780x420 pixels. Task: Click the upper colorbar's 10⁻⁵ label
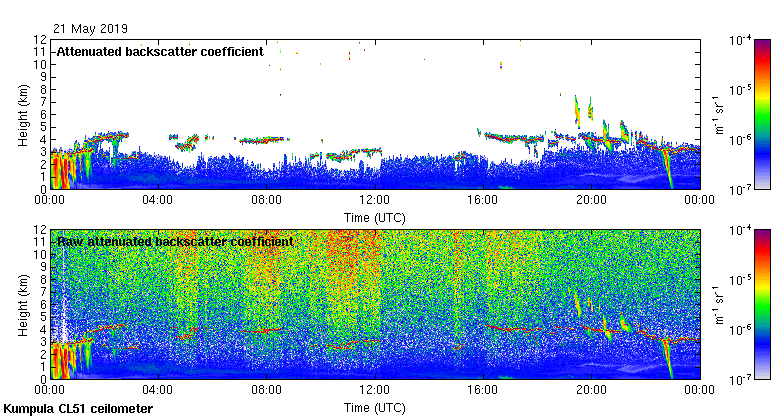tap(740, 90)
